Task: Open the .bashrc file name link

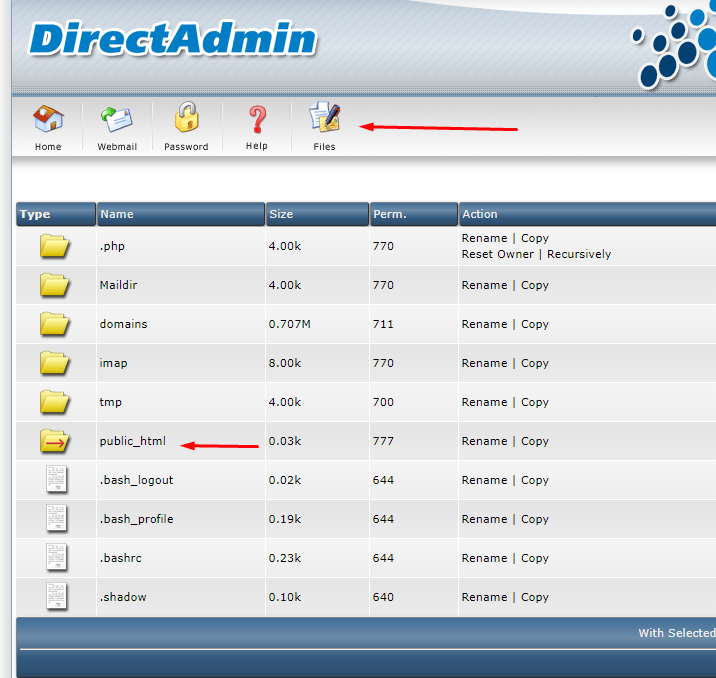Action: pyautogui.click(x=121, y=558)
